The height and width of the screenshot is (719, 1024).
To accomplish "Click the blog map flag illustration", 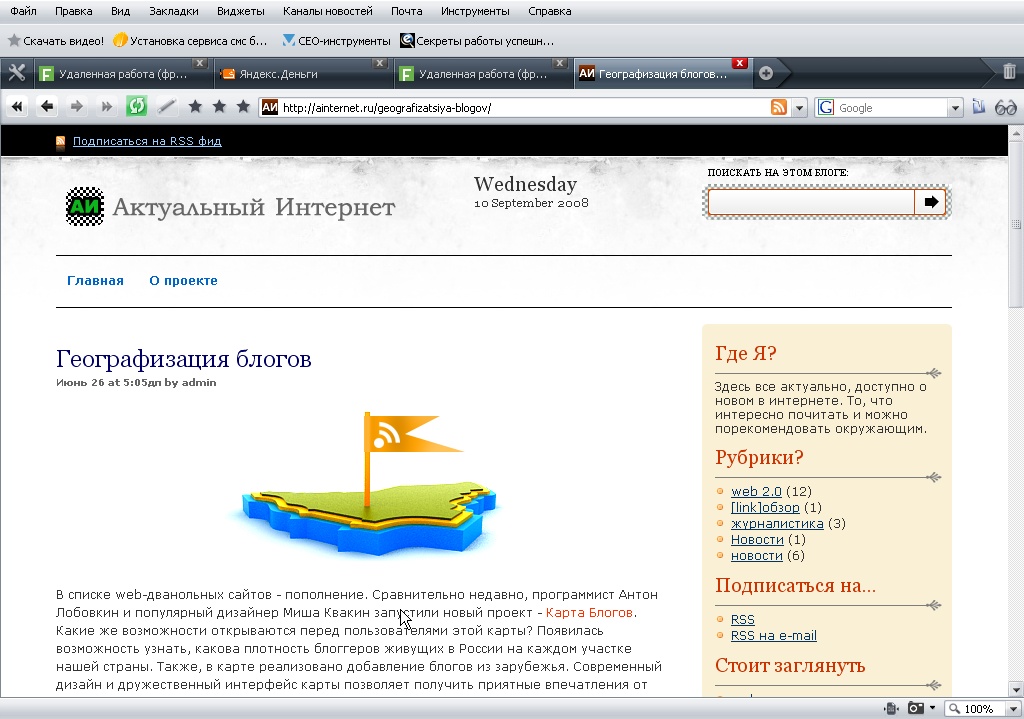I will coord(366,483).
